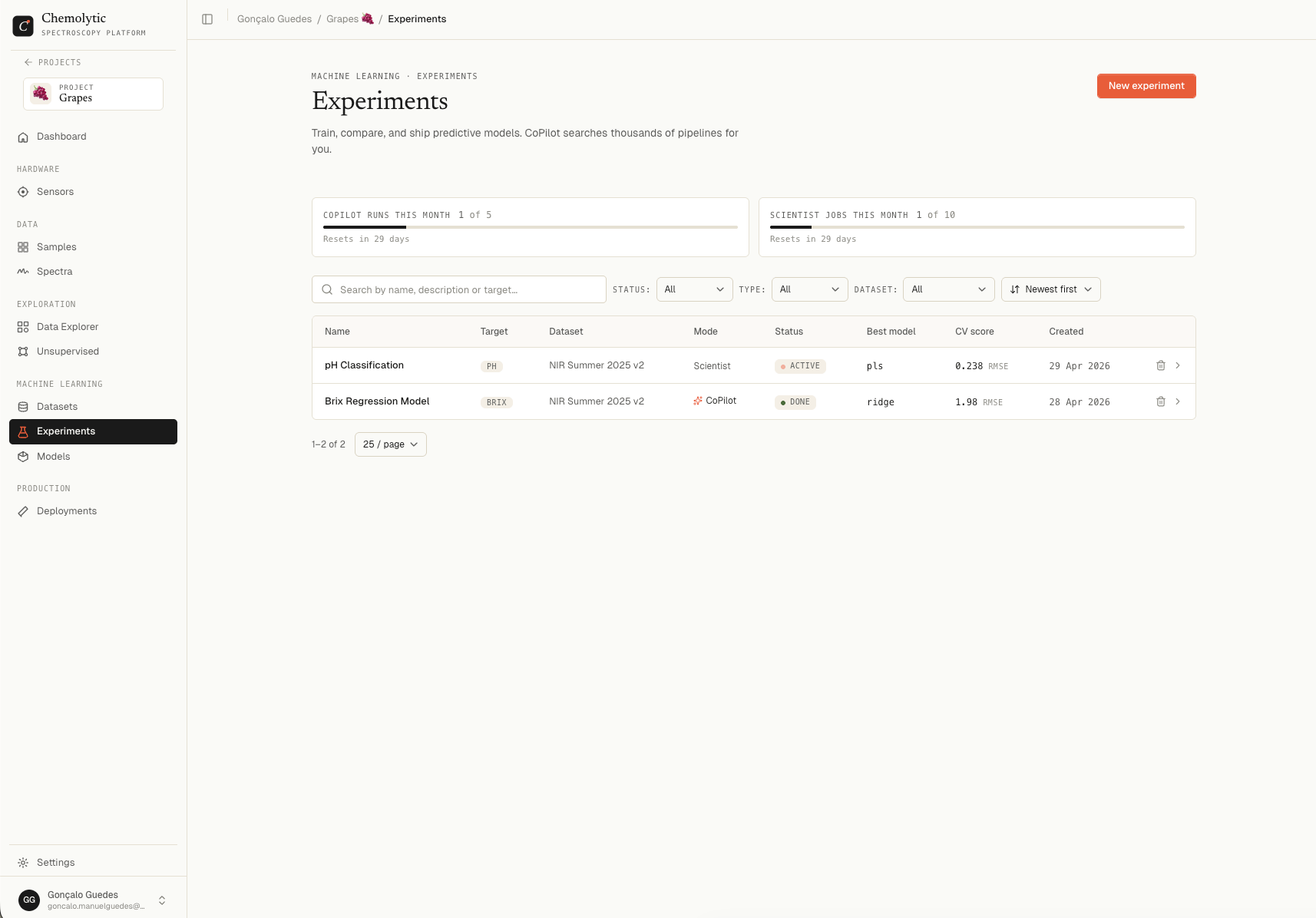Click the Settings gear icon

point(23,863)
